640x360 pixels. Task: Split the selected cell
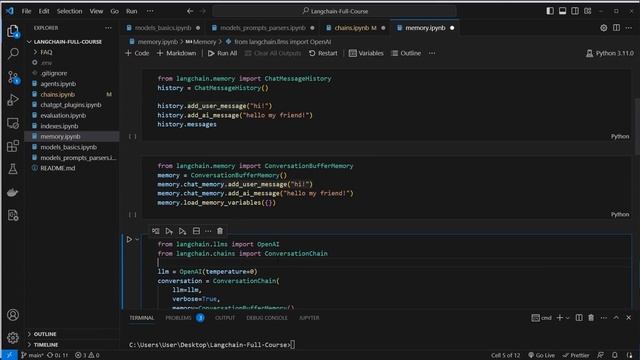coord(196,231)
